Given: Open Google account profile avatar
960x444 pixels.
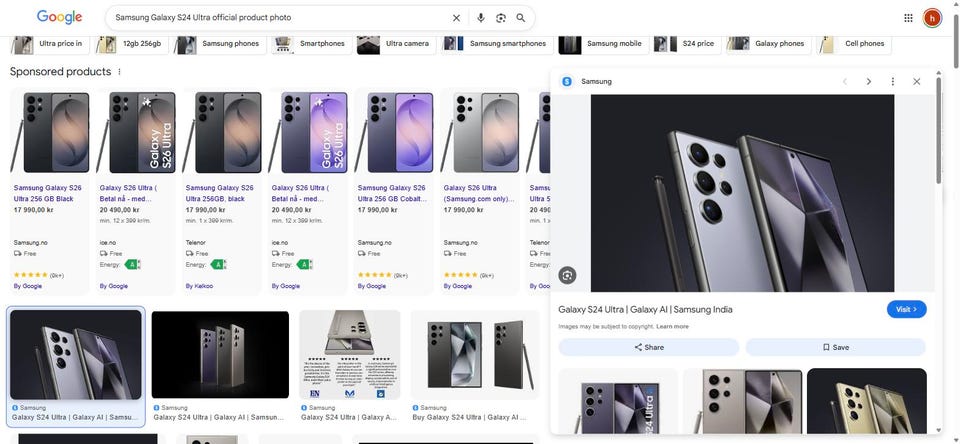Looking at the screenshot, I should pos(932,18).
